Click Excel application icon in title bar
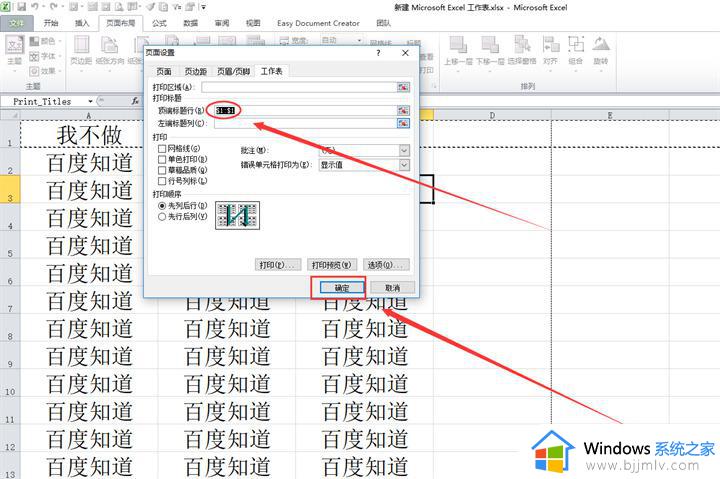The width and height of the screenshot is (720, 479). [x=6, y=7]
